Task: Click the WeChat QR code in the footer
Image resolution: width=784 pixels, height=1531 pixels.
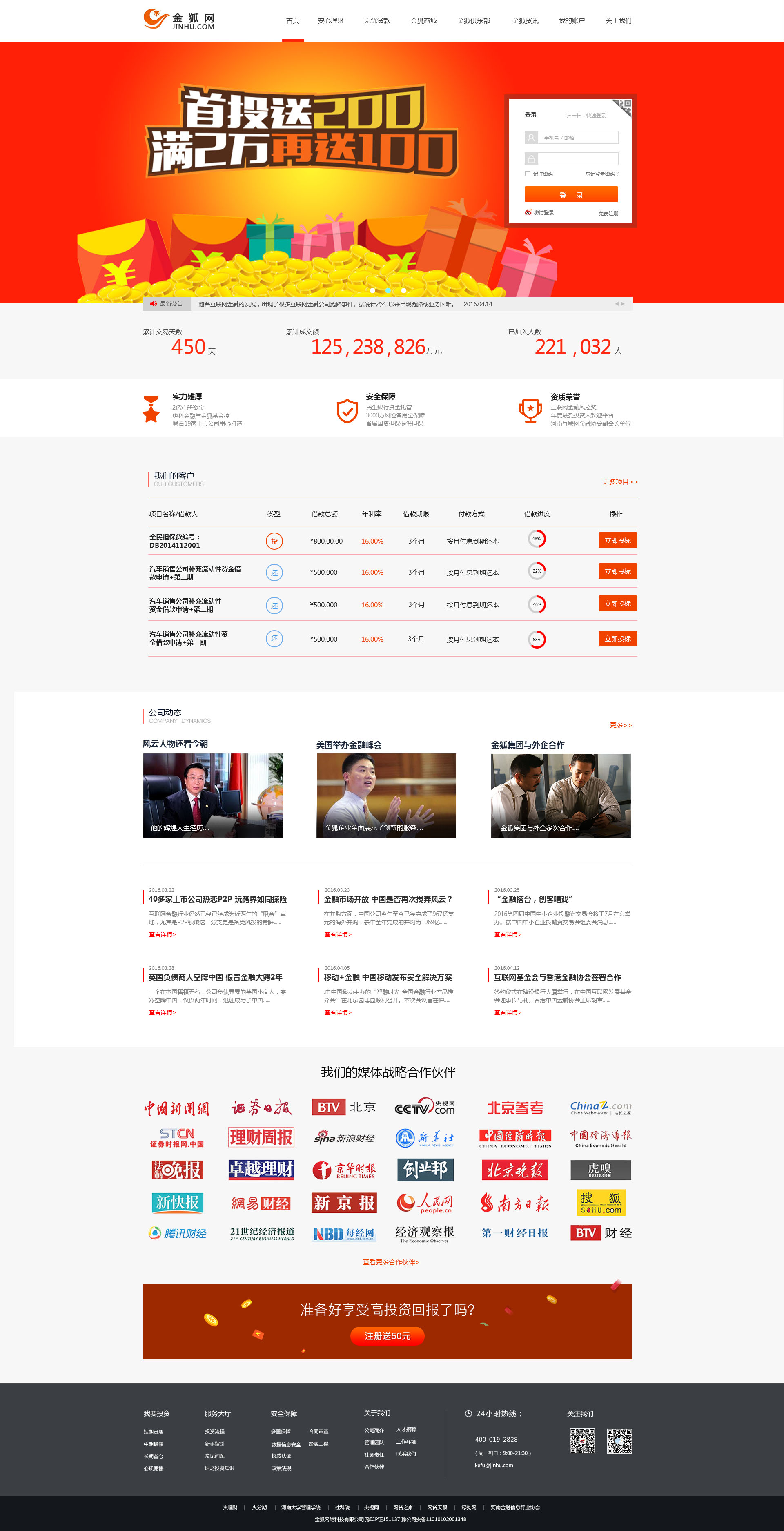Action: [x=620, y=1441]
